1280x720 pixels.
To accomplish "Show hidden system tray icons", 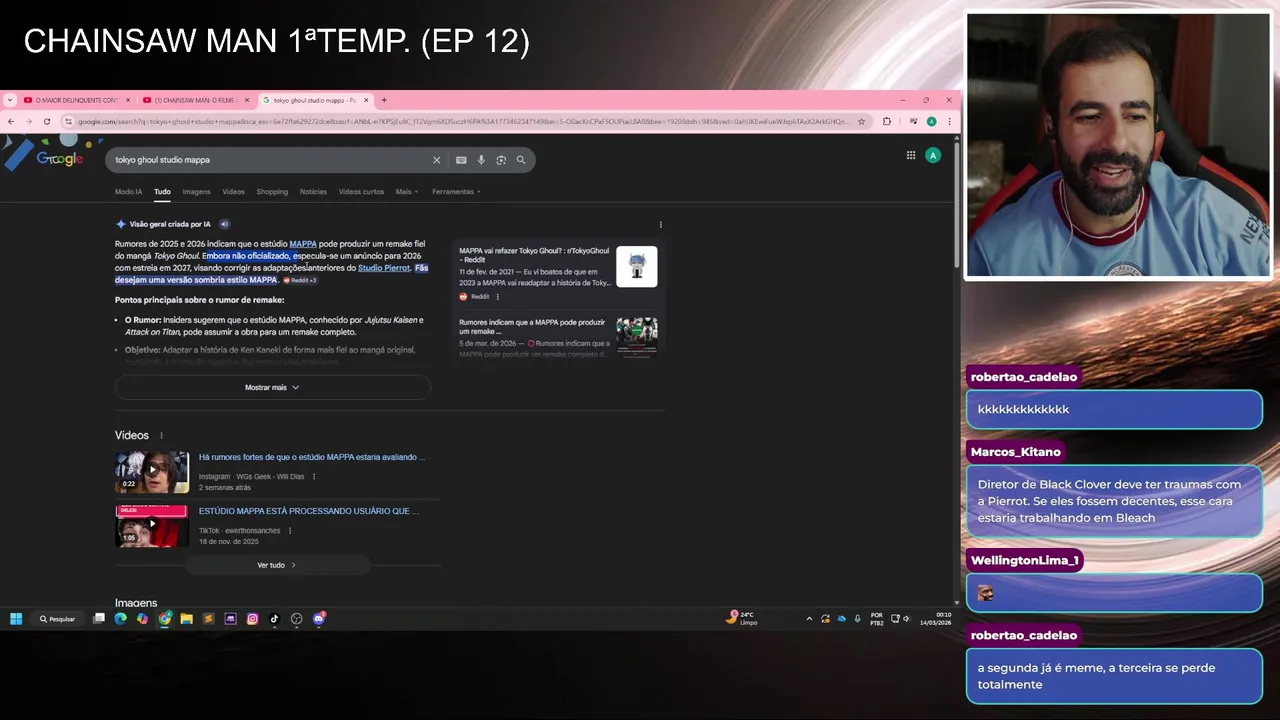I will click(x=809, y=619).
